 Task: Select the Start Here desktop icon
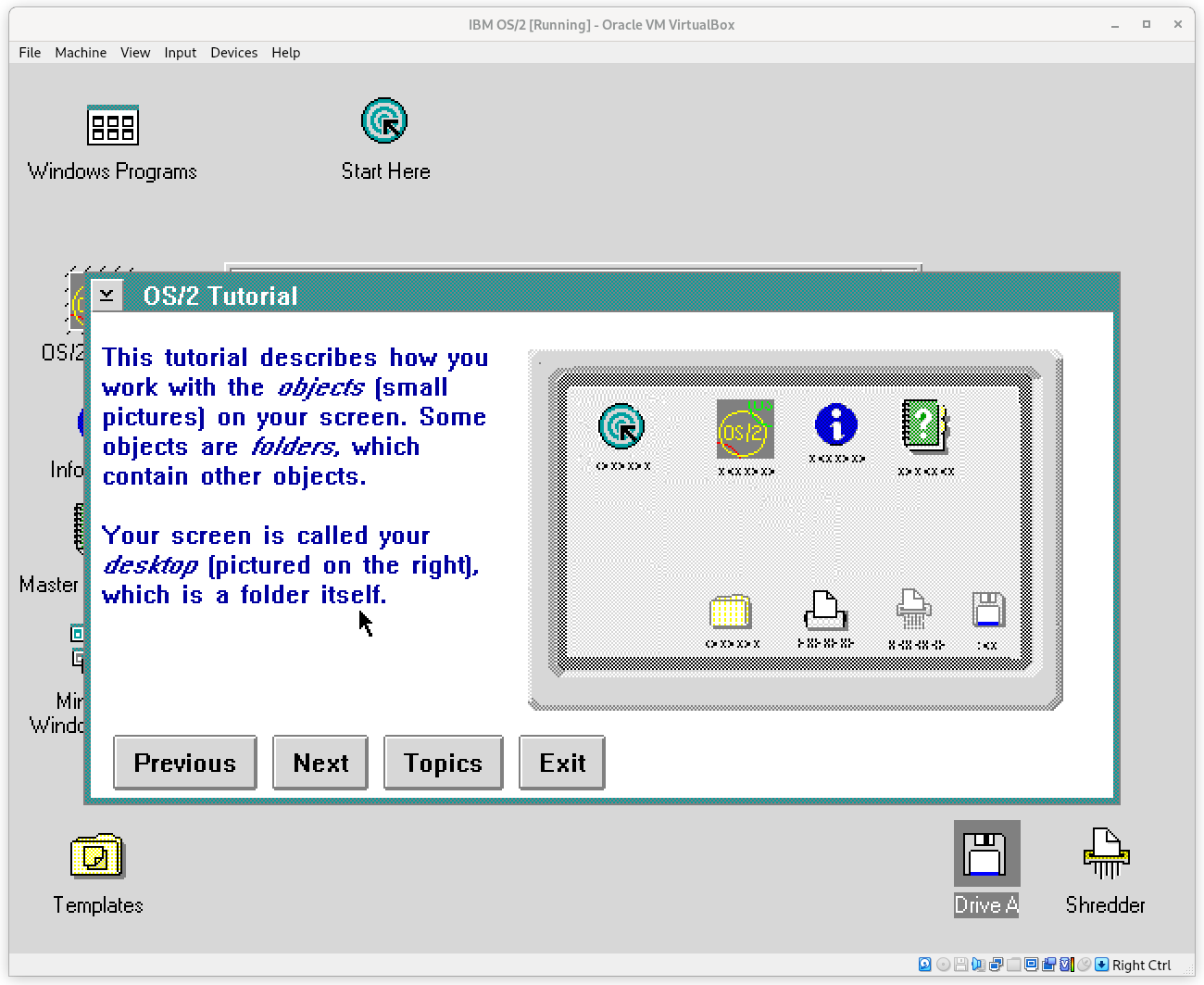pos(384,121)
